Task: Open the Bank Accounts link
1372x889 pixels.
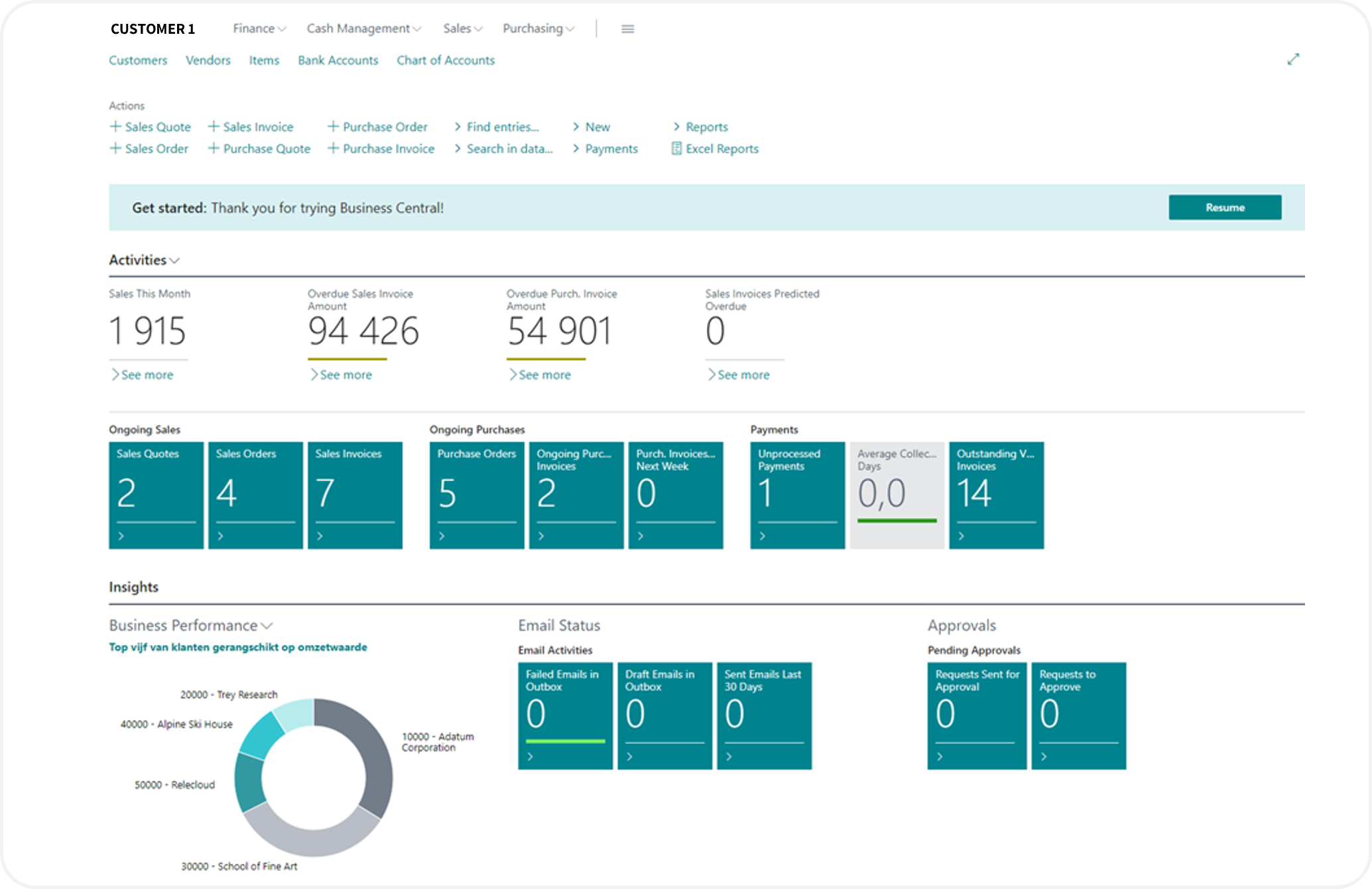Action: [x=338, y=60]
